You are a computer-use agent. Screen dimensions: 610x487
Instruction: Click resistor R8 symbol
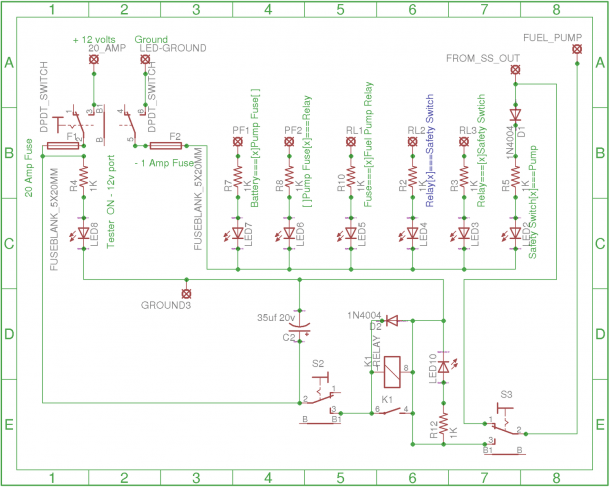pyautogui.click(x=289, y=177)
